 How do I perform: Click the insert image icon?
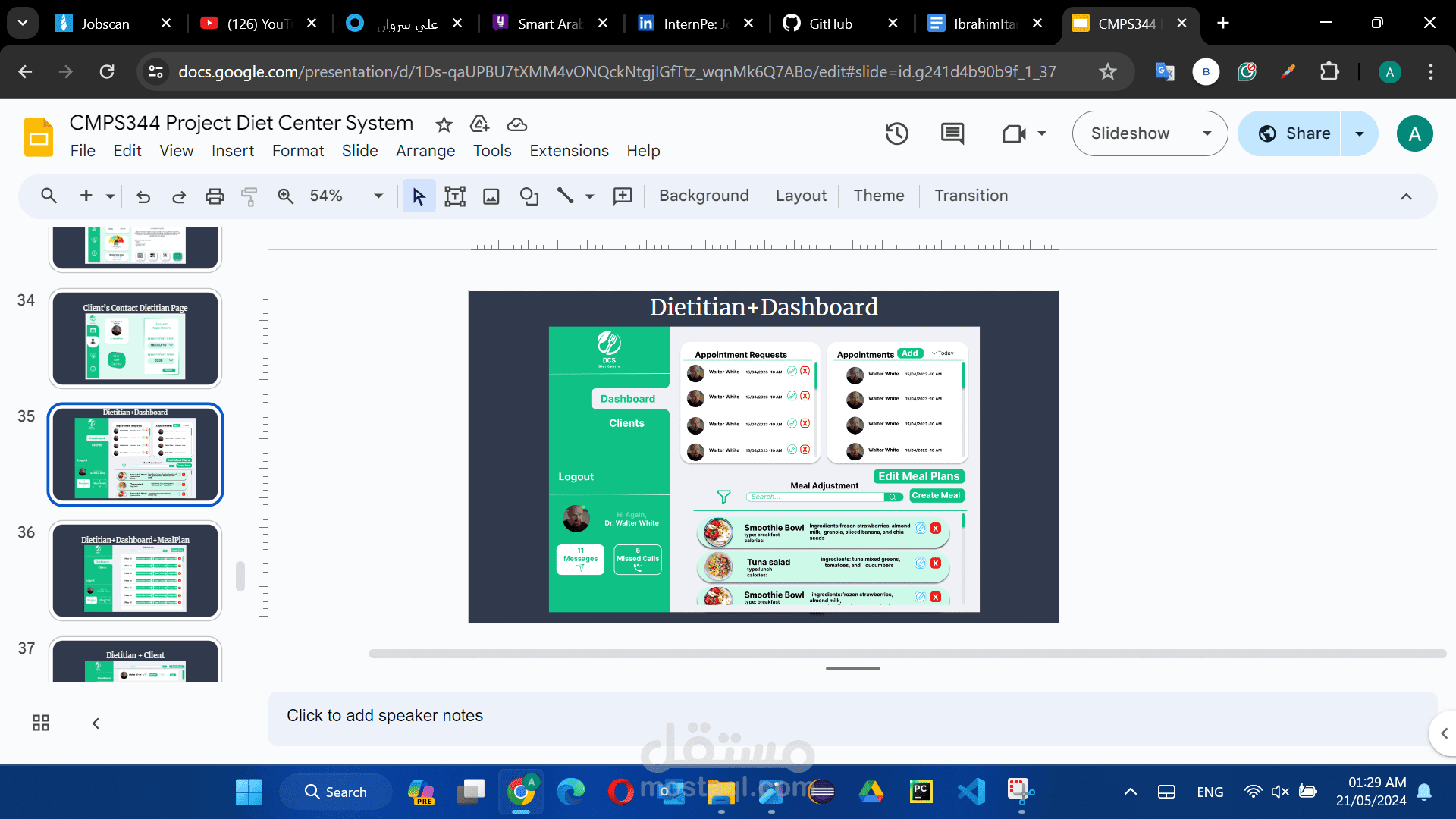pos(491,196)
